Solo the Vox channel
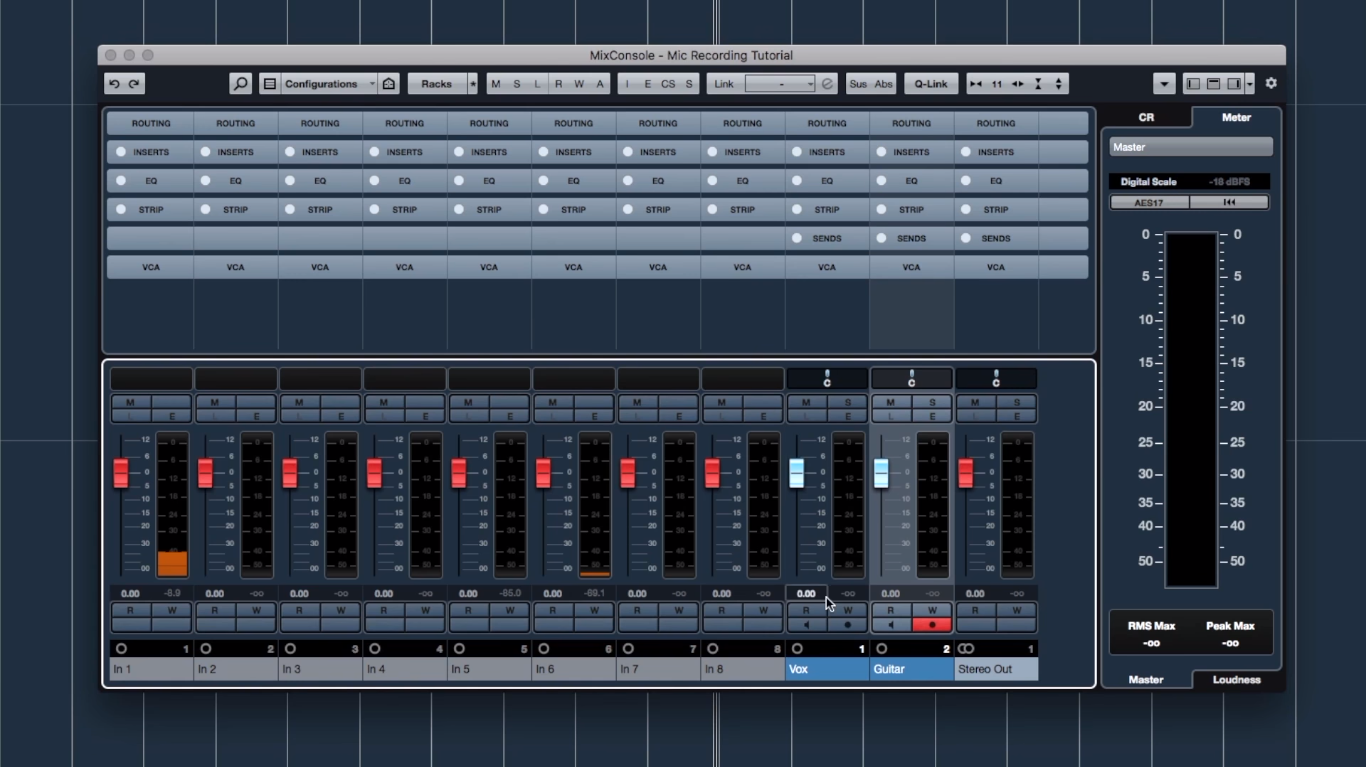 point(848,400)
